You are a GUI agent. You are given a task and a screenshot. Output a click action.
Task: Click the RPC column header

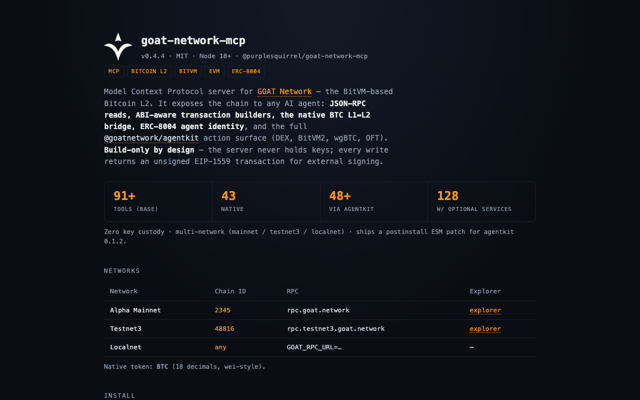pos(292,291)
